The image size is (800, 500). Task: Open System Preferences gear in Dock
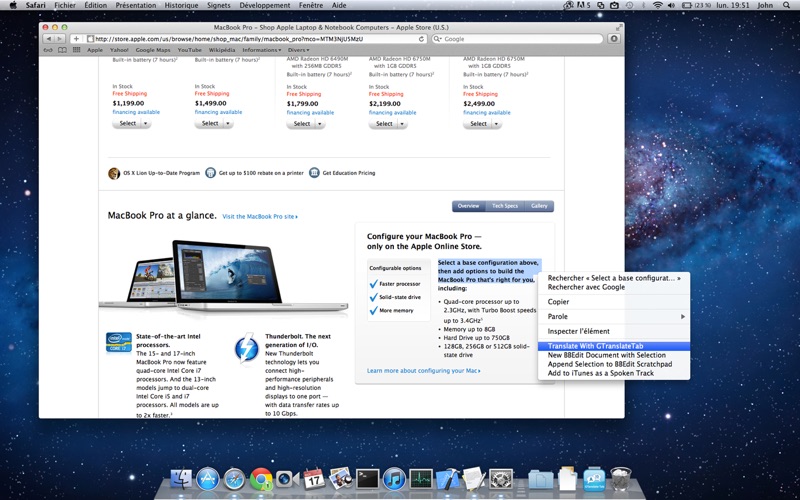pos(501,479)
